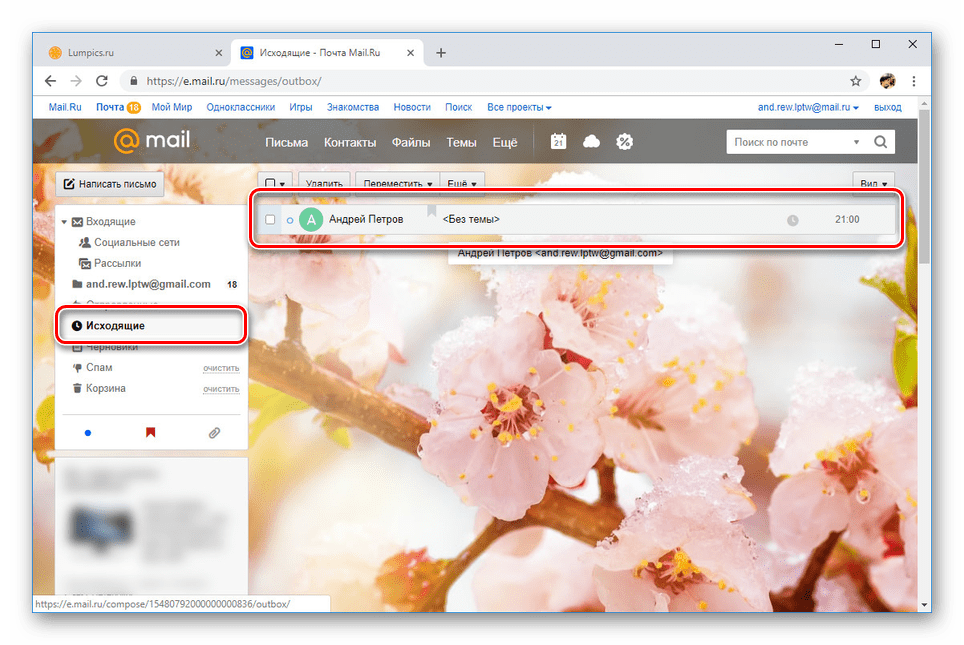The height and width of the screenshot is (645, 964).
Task: Collapse the Входящие folder tree
Action: point(64,222)
